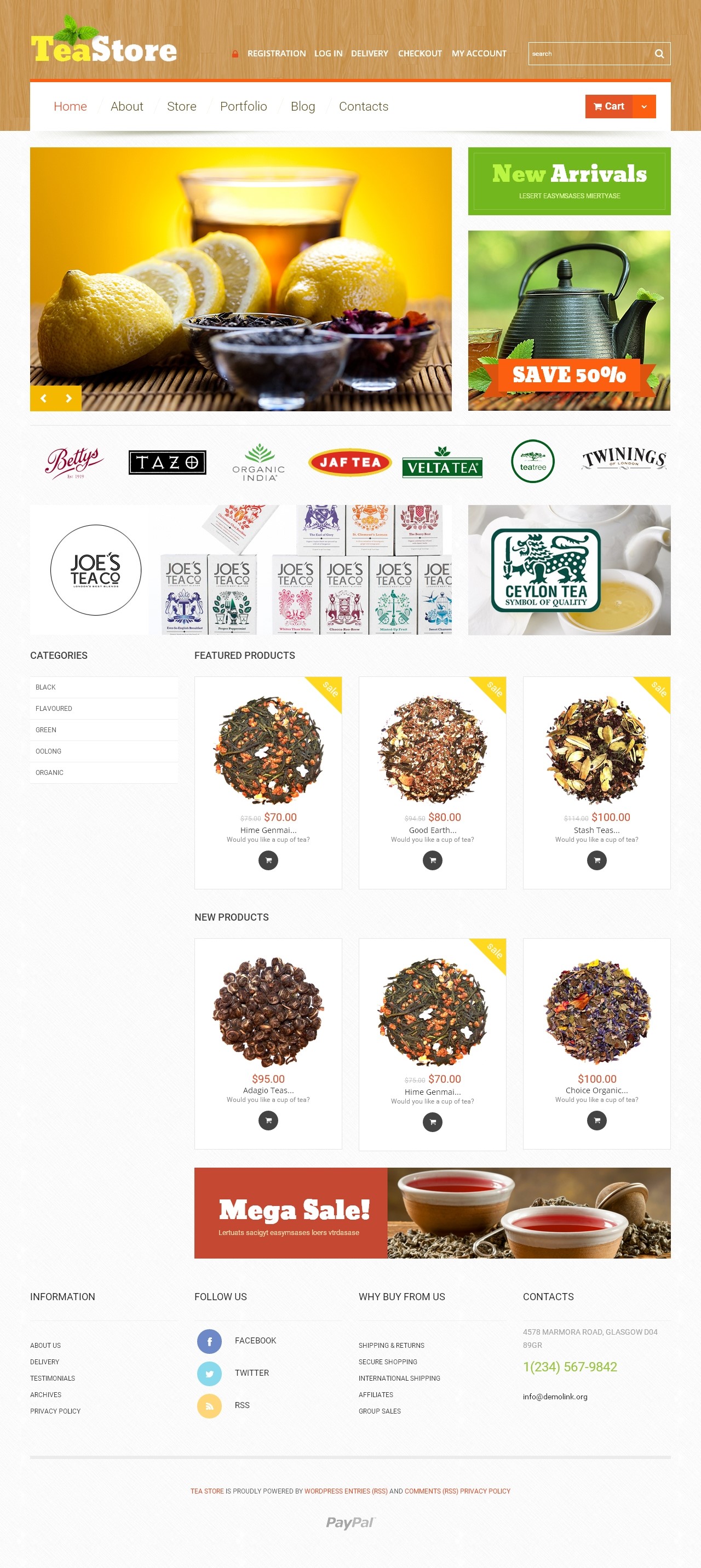
Task: Open the Registration link
Action: click(x=276, y=54)
